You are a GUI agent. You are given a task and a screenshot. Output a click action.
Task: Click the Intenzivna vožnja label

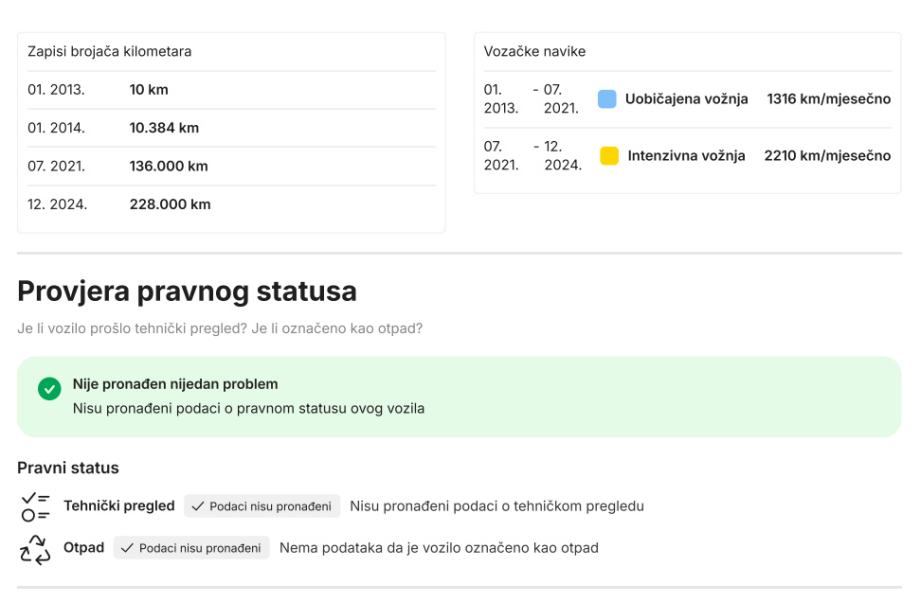686,156
